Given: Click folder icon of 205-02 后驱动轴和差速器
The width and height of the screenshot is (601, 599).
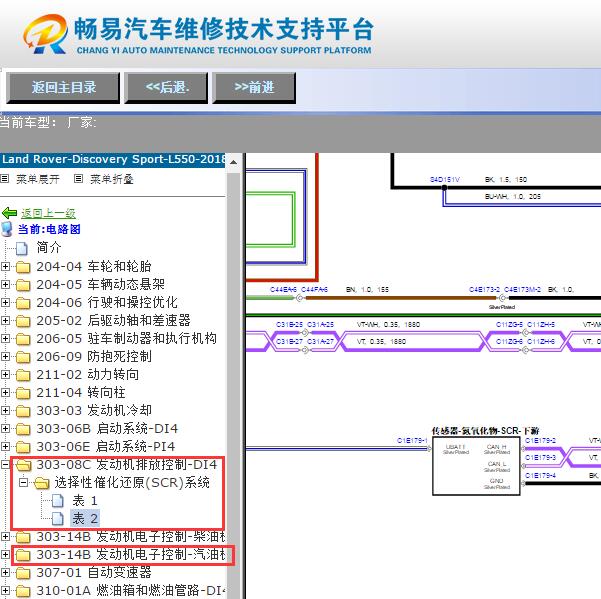Looking at the screenshot, I should (x=23, y=321).
